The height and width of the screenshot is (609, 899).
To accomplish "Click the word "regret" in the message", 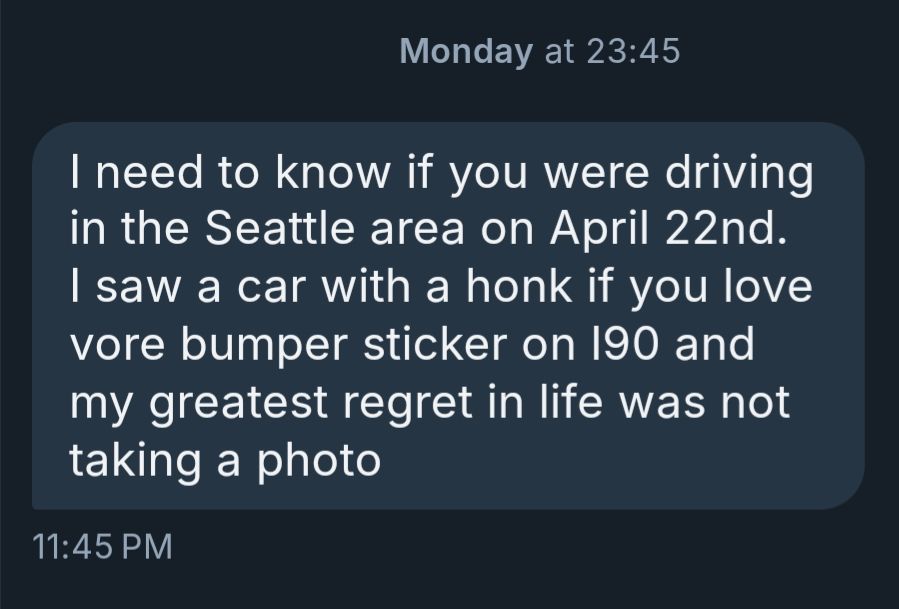I will pos(408,404).
